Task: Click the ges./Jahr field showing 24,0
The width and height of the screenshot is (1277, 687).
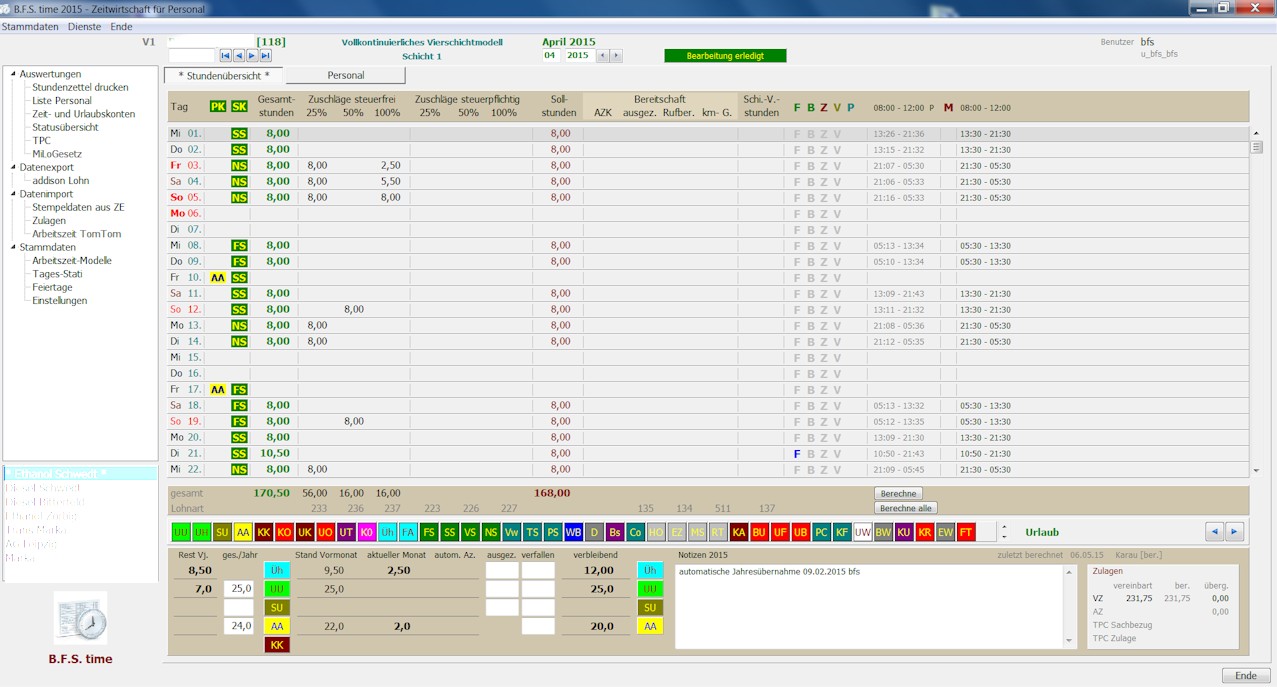Action: [238, 626]
